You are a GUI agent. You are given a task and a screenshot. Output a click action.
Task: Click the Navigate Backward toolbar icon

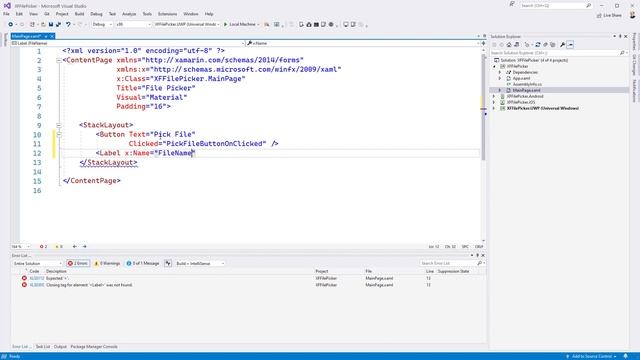(x=10, y=24)
